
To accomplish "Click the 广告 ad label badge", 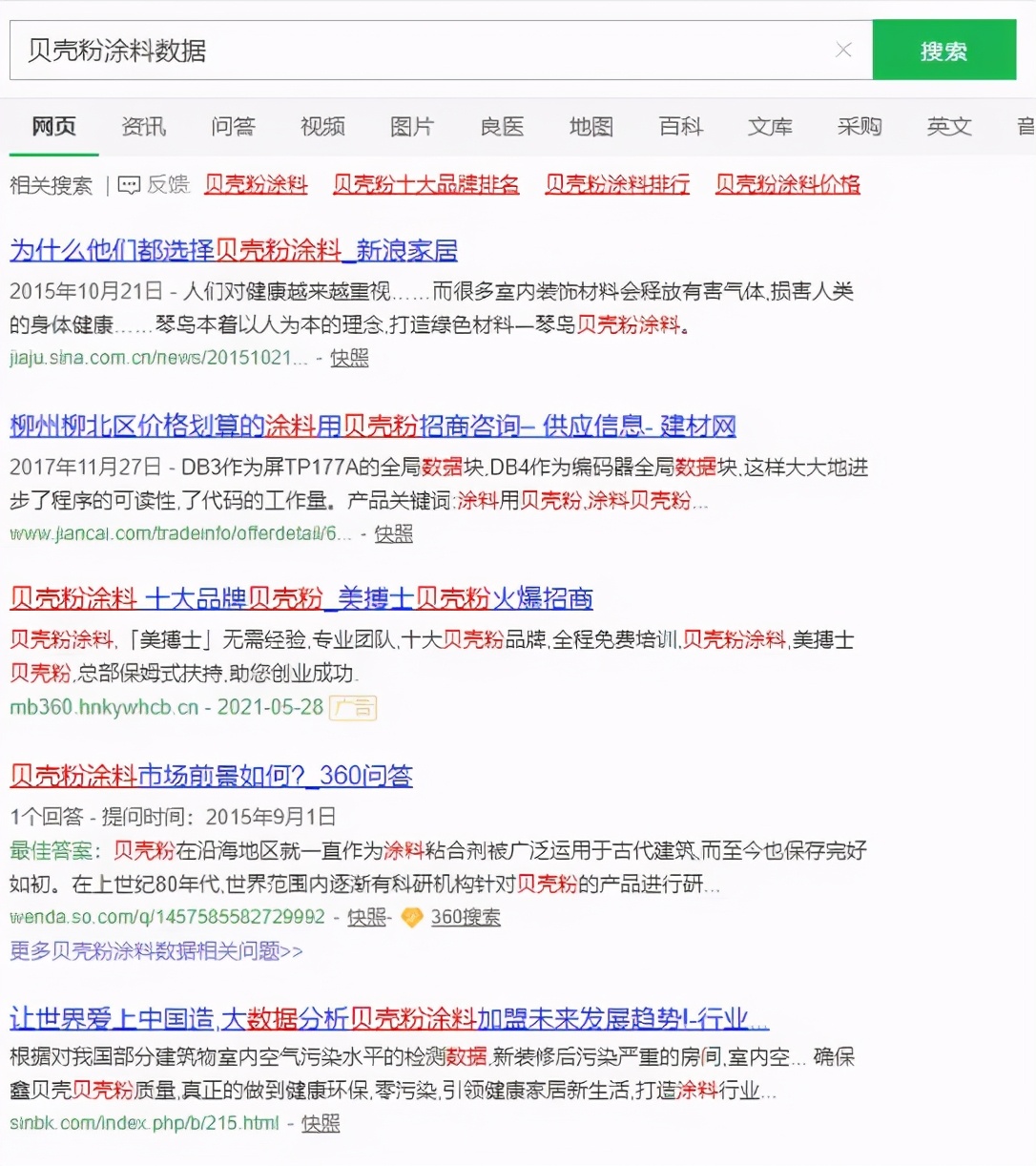I will [353, 708].
